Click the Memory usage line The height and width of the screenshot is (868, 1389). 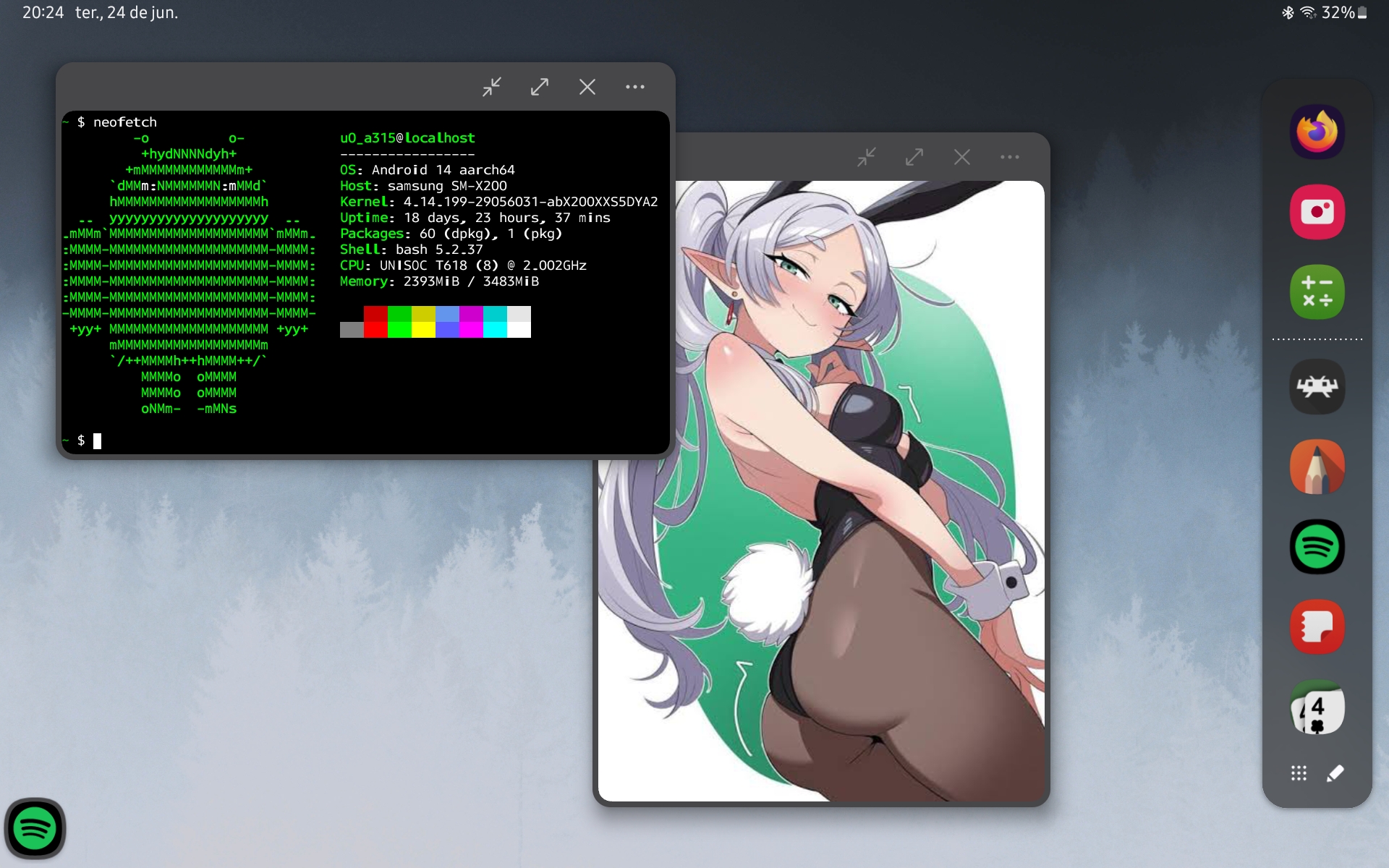coord(439,281)
